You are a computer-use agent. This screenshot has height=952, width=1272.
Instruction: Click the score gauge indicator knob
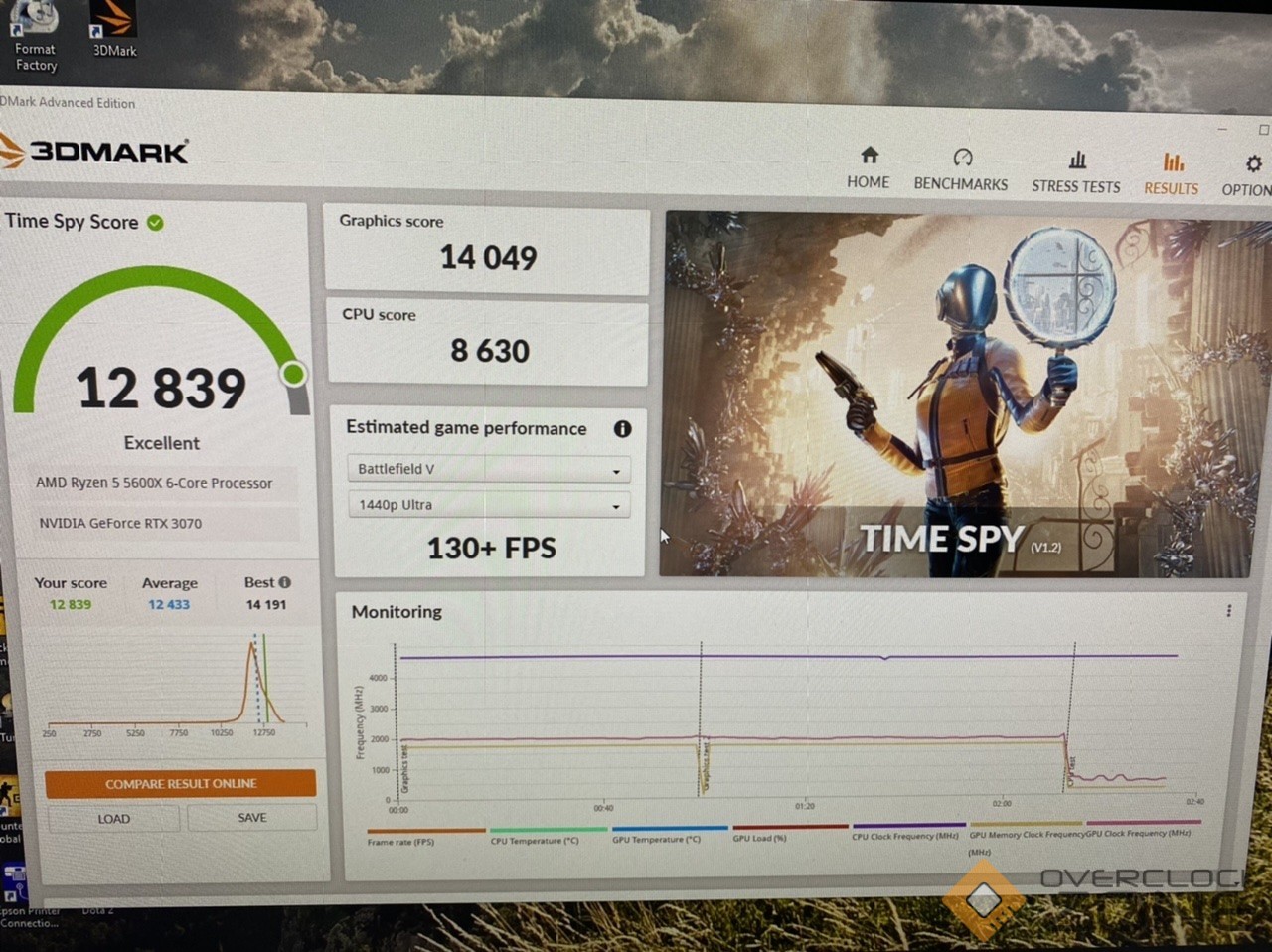click(x=293, y=374)
